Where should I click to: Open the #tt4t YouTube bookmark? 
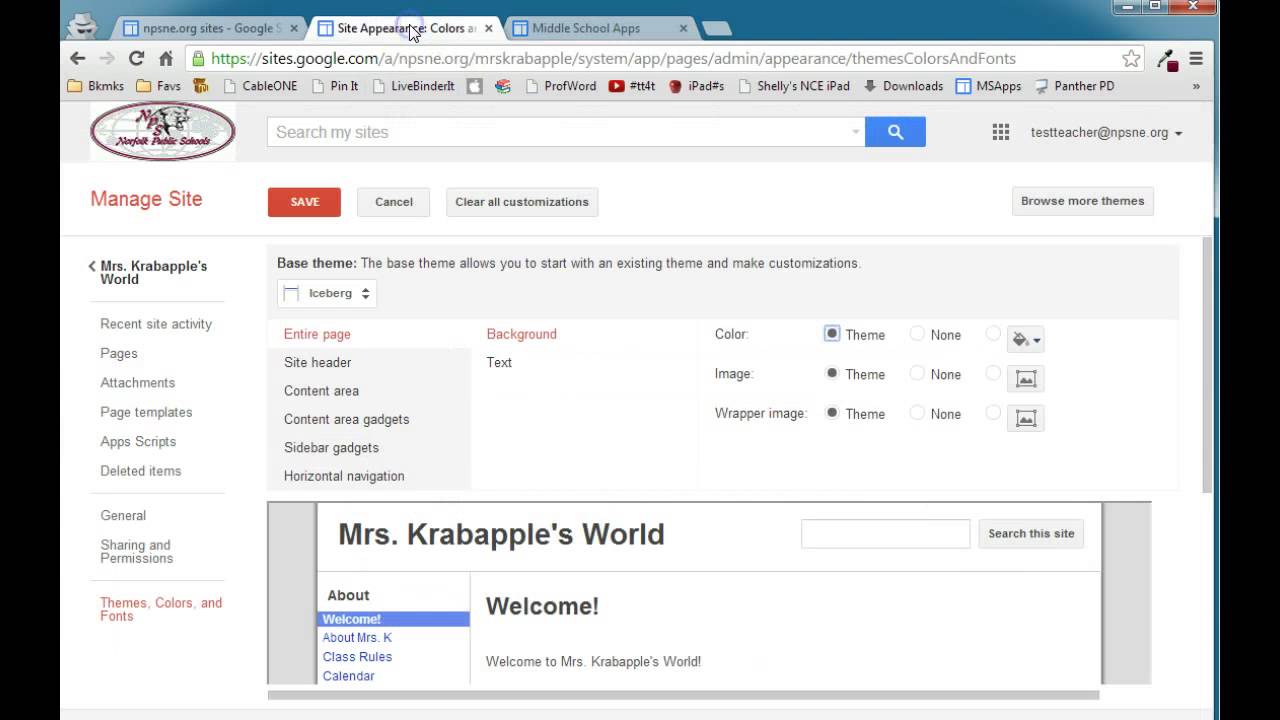click(x=633, y=86)
